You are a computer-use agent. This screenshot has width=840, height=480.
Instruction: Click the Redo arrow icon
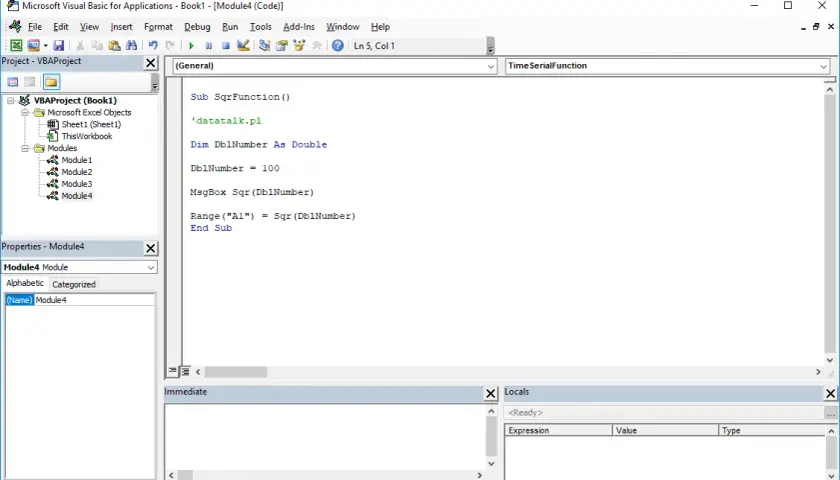[170, 46]
